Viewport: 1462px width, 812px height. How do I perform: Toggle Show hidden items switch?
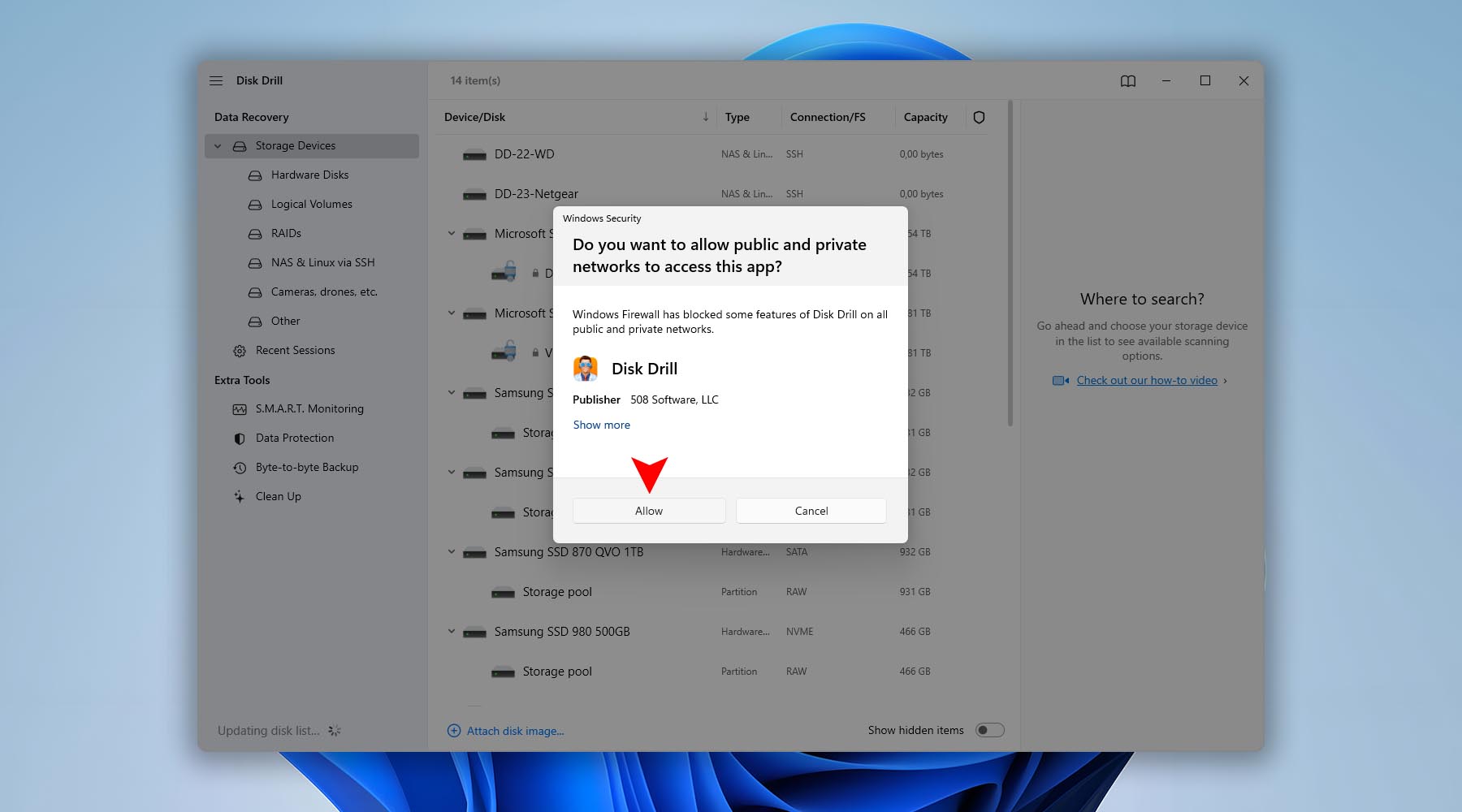point(990,730)
